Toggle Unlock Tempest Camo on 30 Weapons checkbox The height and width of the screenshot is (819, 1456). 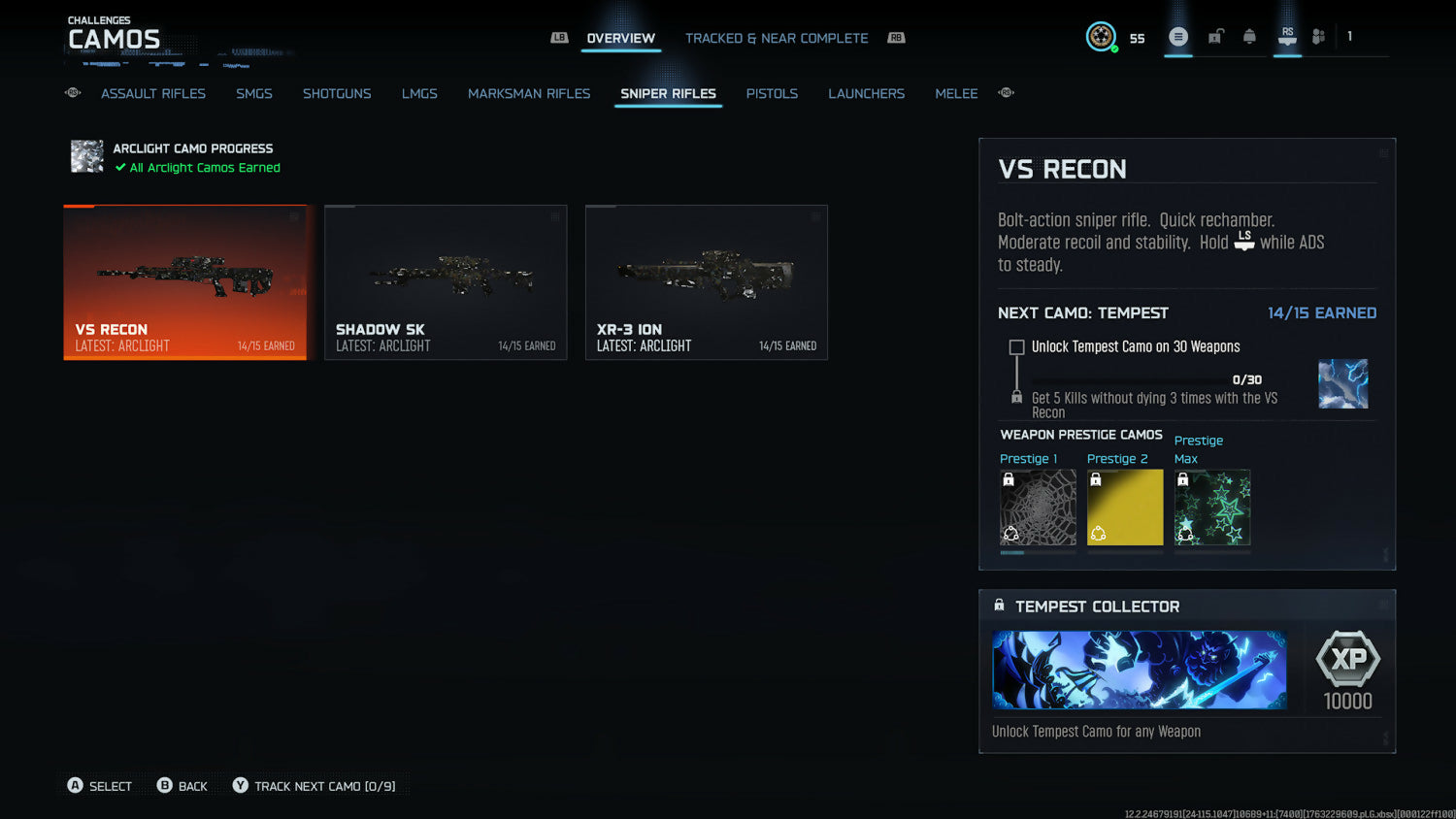coord(1016,347)
